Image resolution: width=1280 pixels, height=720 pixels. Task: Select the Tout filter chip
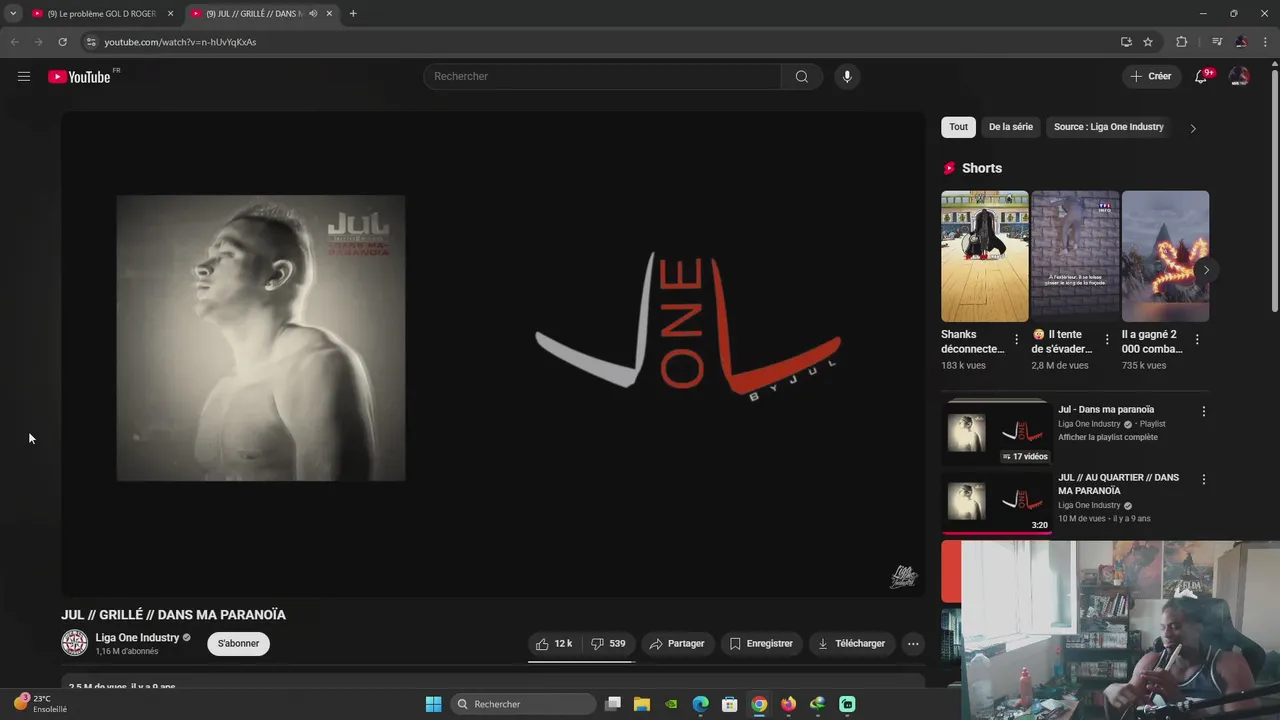pos(958,127)
